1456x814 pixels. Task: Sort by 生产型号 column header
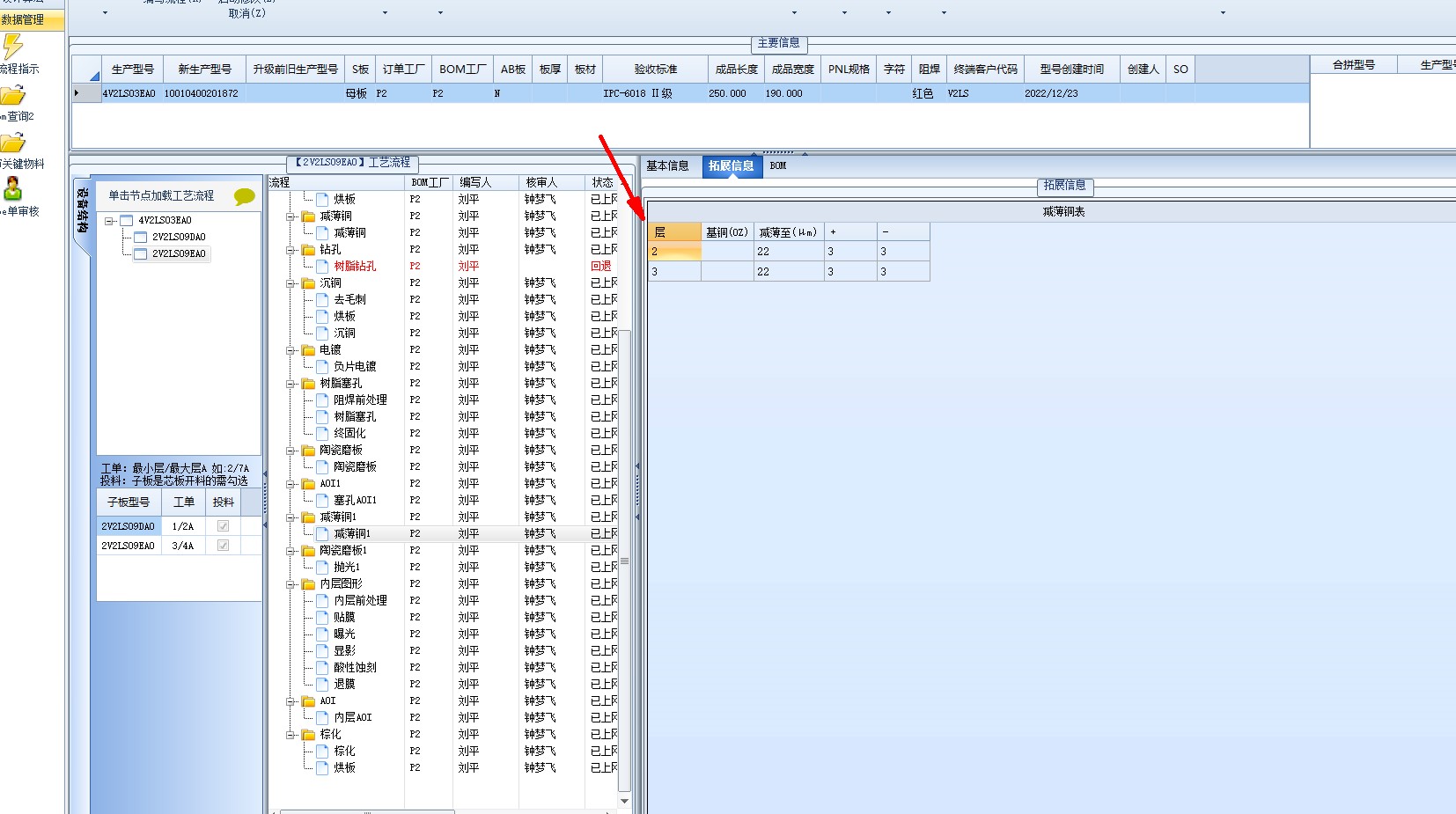click(x=132, y=69)
